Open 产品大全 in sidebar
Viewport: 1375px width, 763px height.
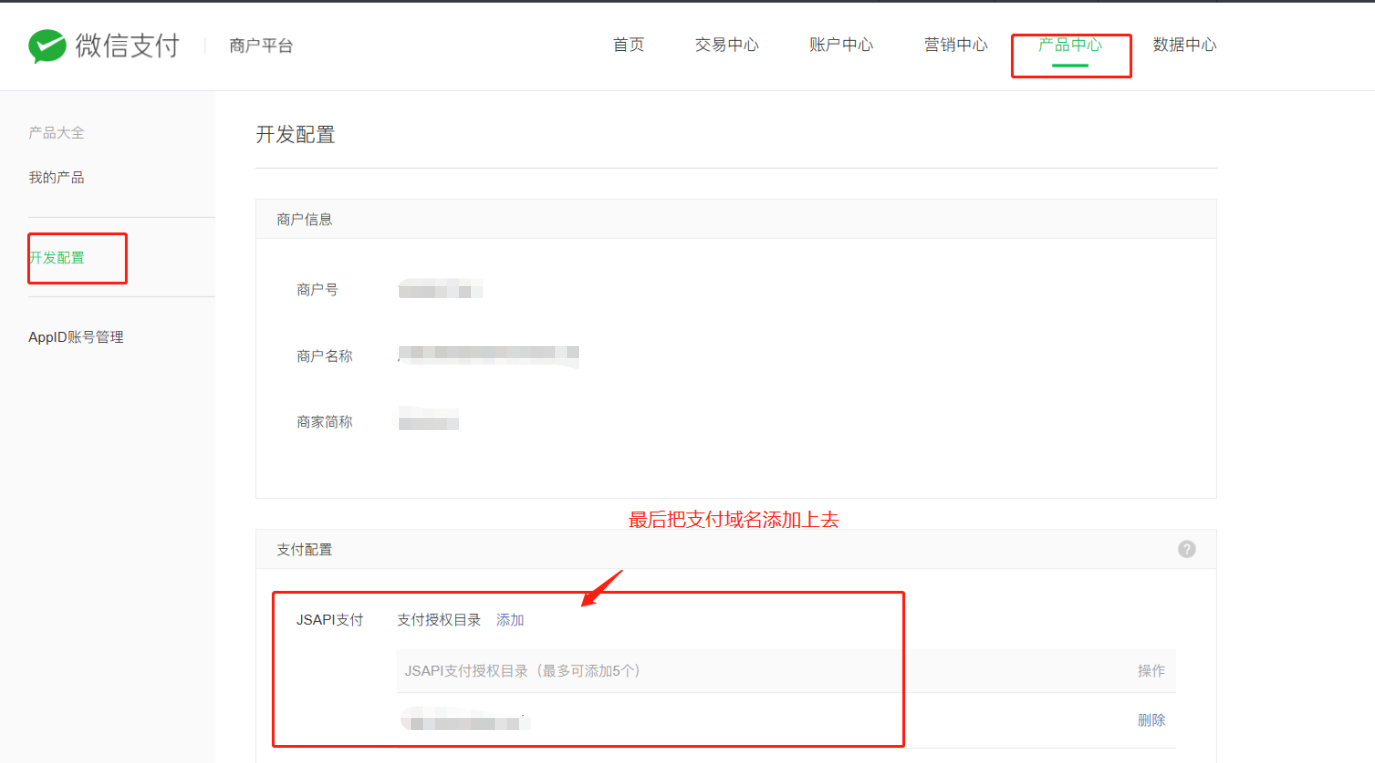56,133
